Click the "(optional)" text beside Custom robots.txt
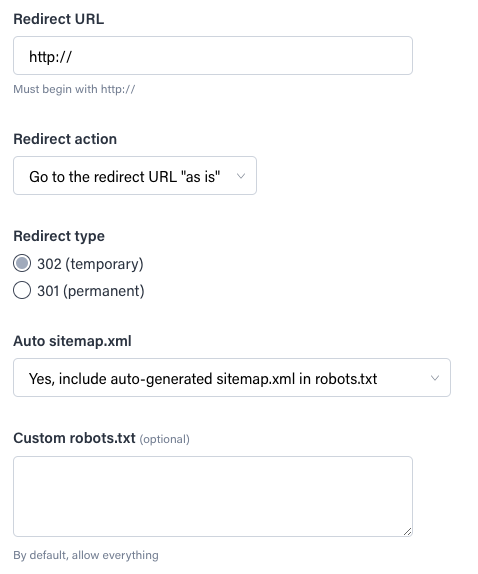 164,439
